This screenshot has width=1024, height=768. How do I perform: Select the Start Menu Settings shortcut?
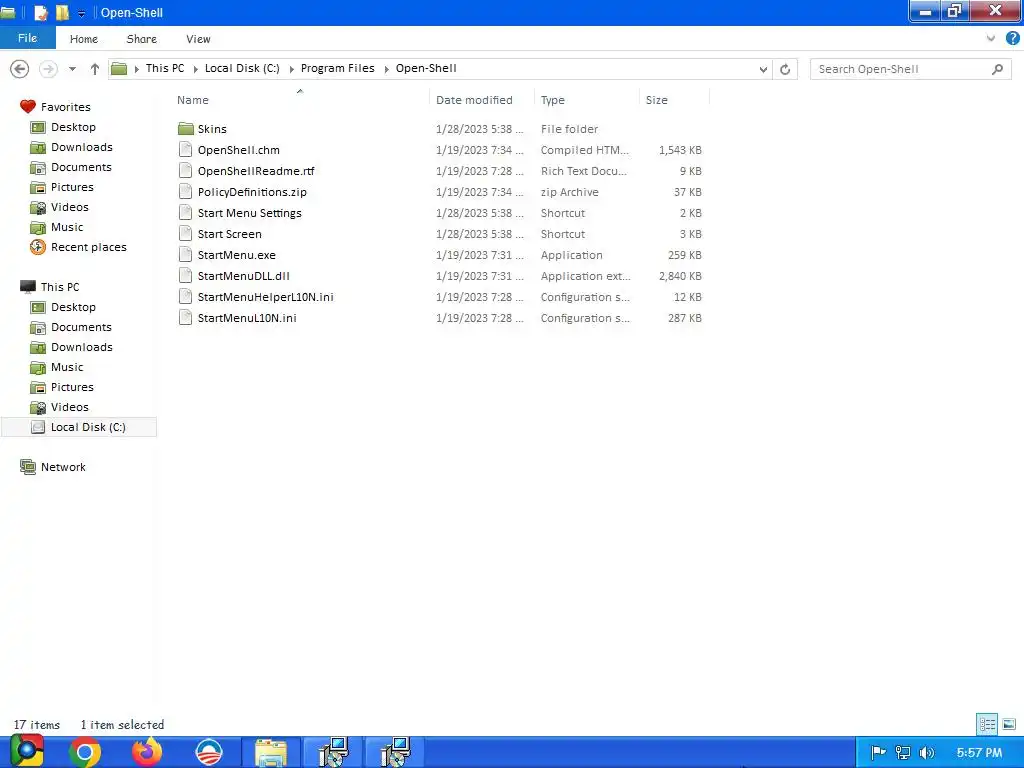[x=249, y=213]
